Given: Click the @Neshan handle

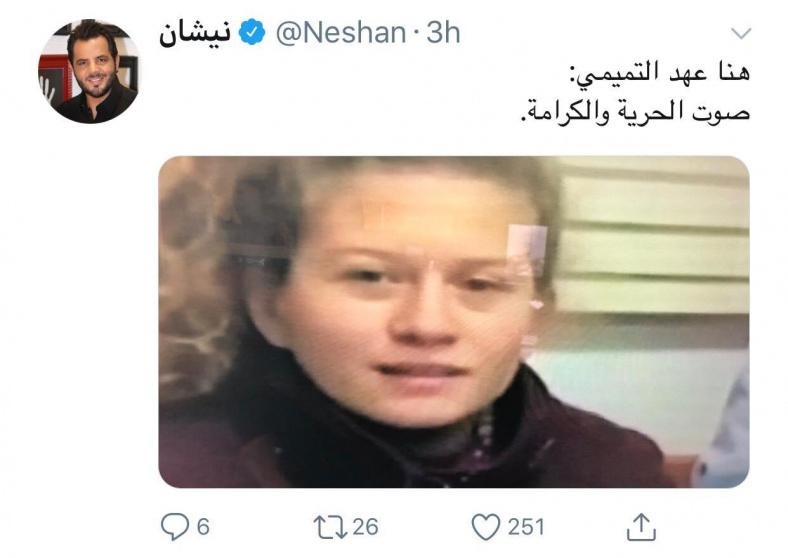Looking at the screenshot, I should (x=341, y=33).
